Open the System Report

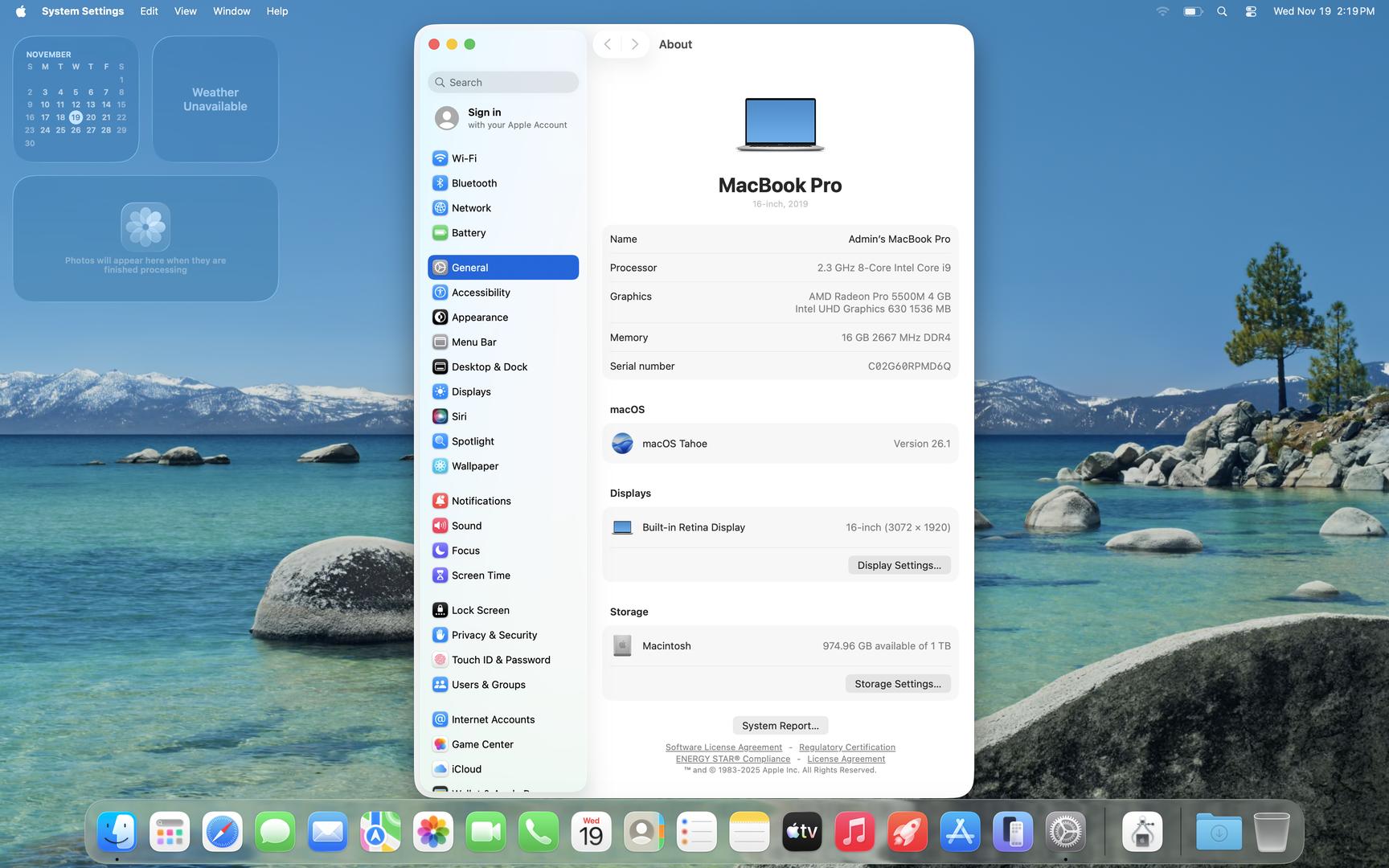coord(780,726)
